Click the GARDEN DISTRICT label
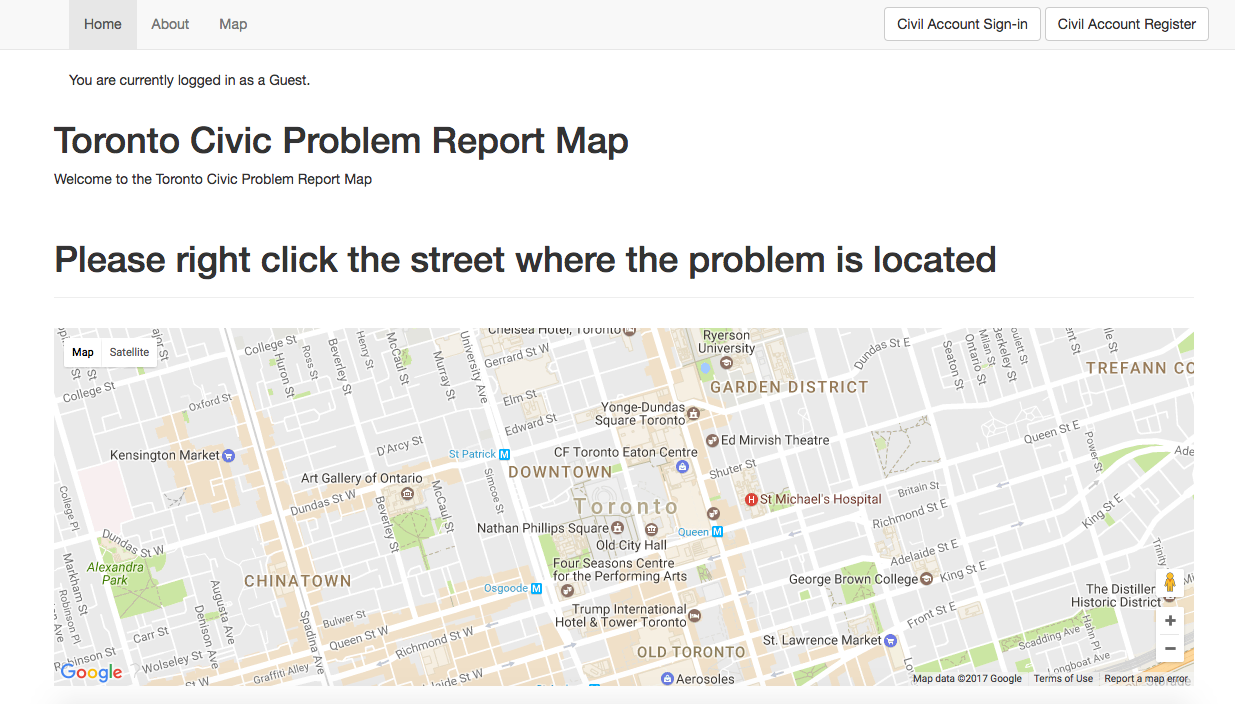This screenshot has height=704, width=1235. (x=790, y=387)
